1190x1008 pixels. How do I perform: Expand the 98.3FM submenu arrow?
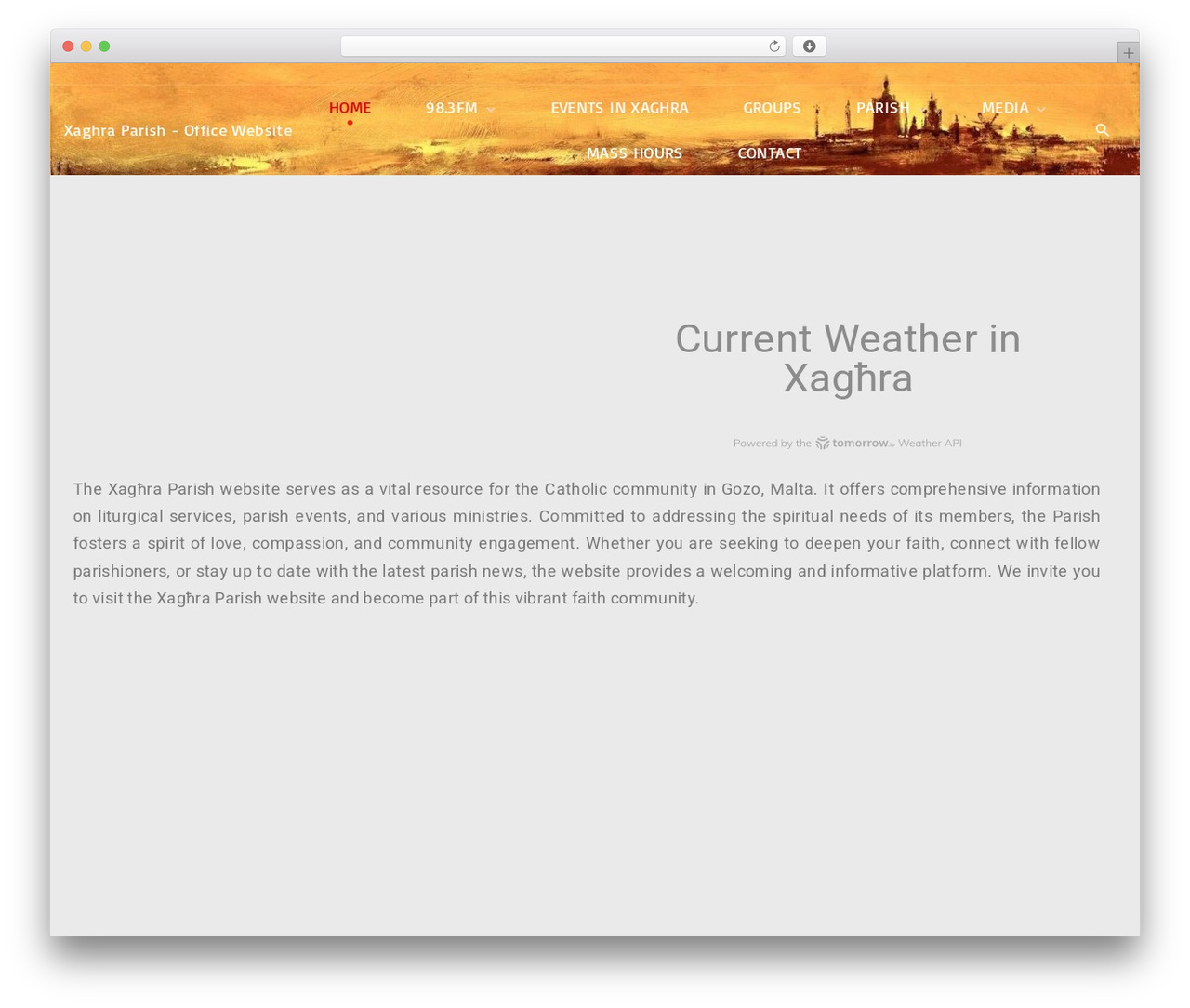click(x=491, y=110)
